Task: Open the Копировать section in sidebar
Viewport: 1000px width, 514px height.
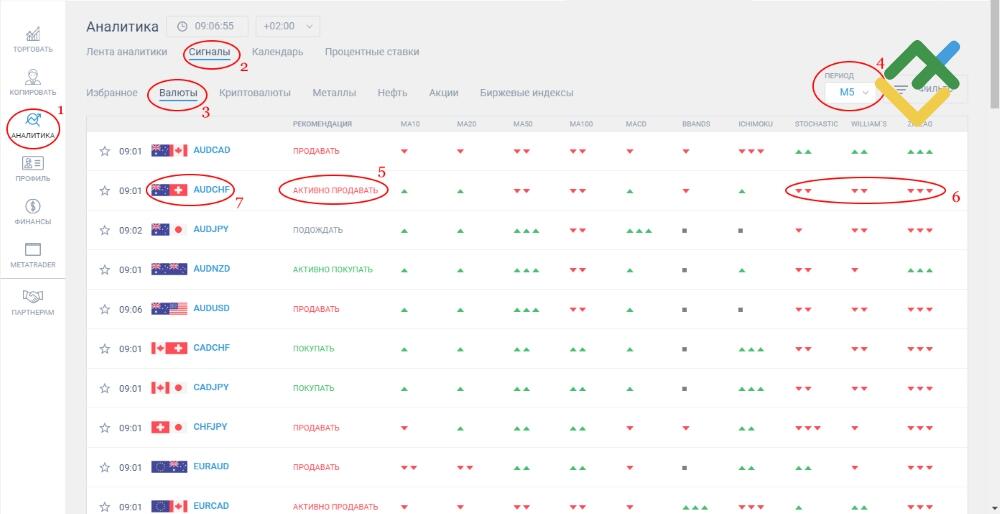Action: click(x=33, y=83)
